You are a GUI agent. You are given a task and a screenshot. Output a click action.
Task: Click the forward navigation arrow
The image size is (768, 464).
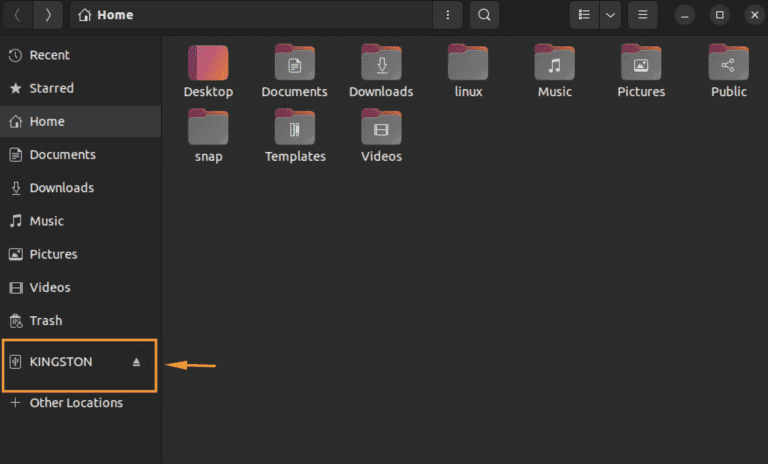(x=48, y=15)
